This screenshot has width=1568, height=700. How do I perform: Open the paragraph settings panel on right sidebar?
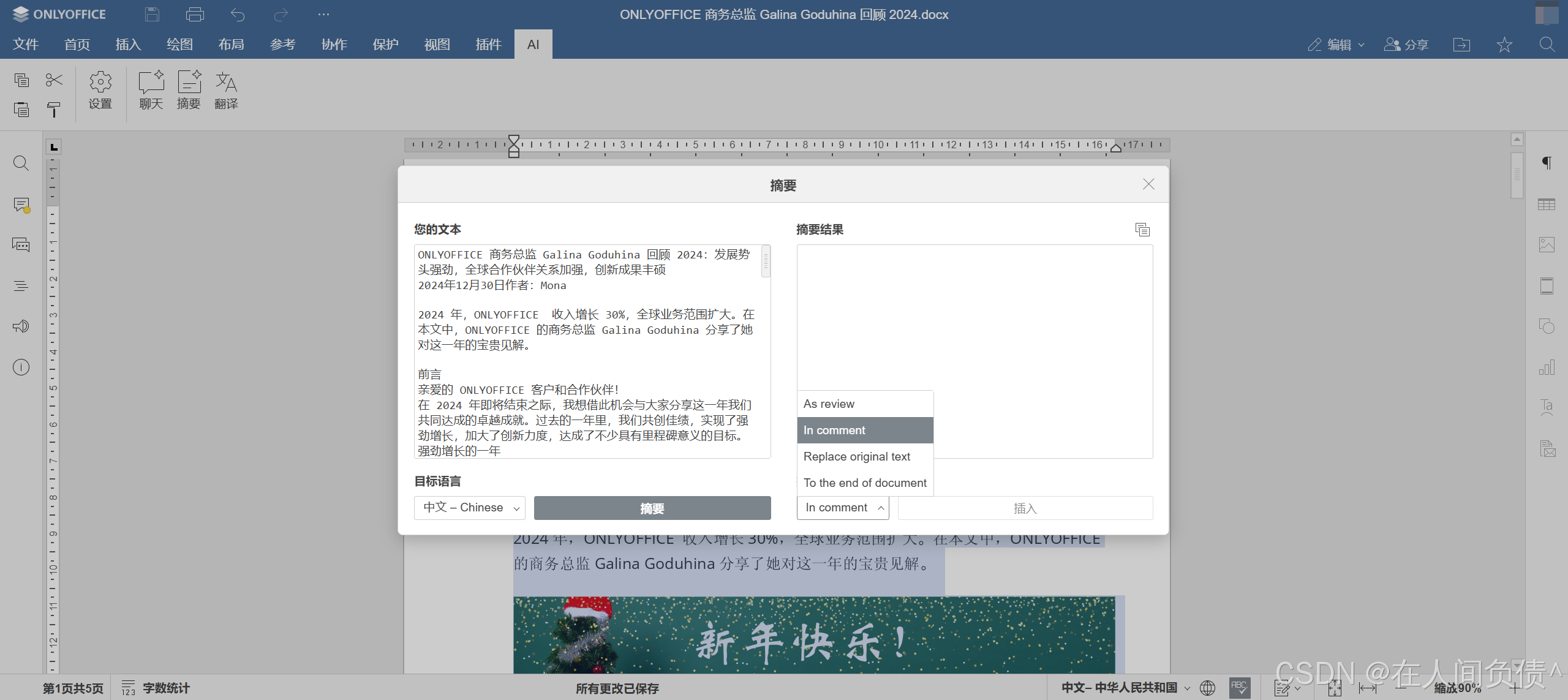[x=1548, y=163]
